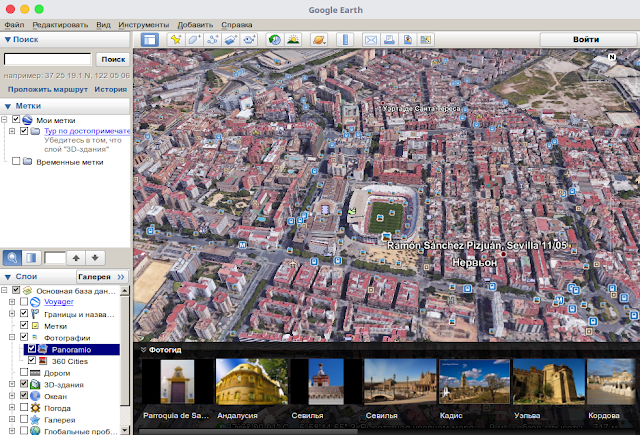Enable the Дороги layer checkbox
This screenshot has width=640, height=435.
pos(24,372)
